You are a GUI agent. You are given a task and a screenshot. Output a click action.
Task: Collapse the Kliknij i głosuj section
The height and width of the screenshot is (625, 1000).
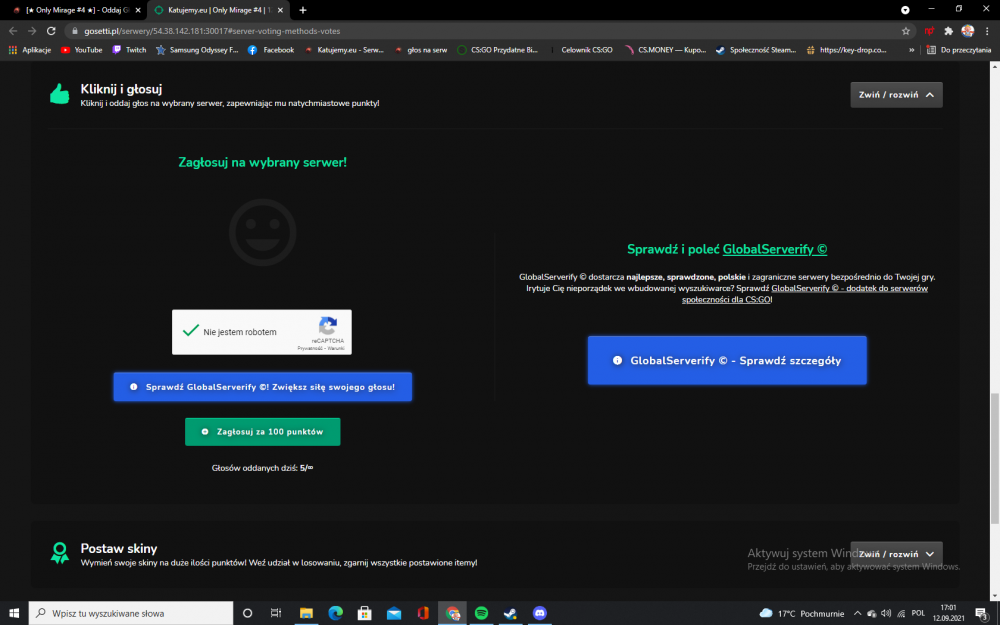(896, 94)
